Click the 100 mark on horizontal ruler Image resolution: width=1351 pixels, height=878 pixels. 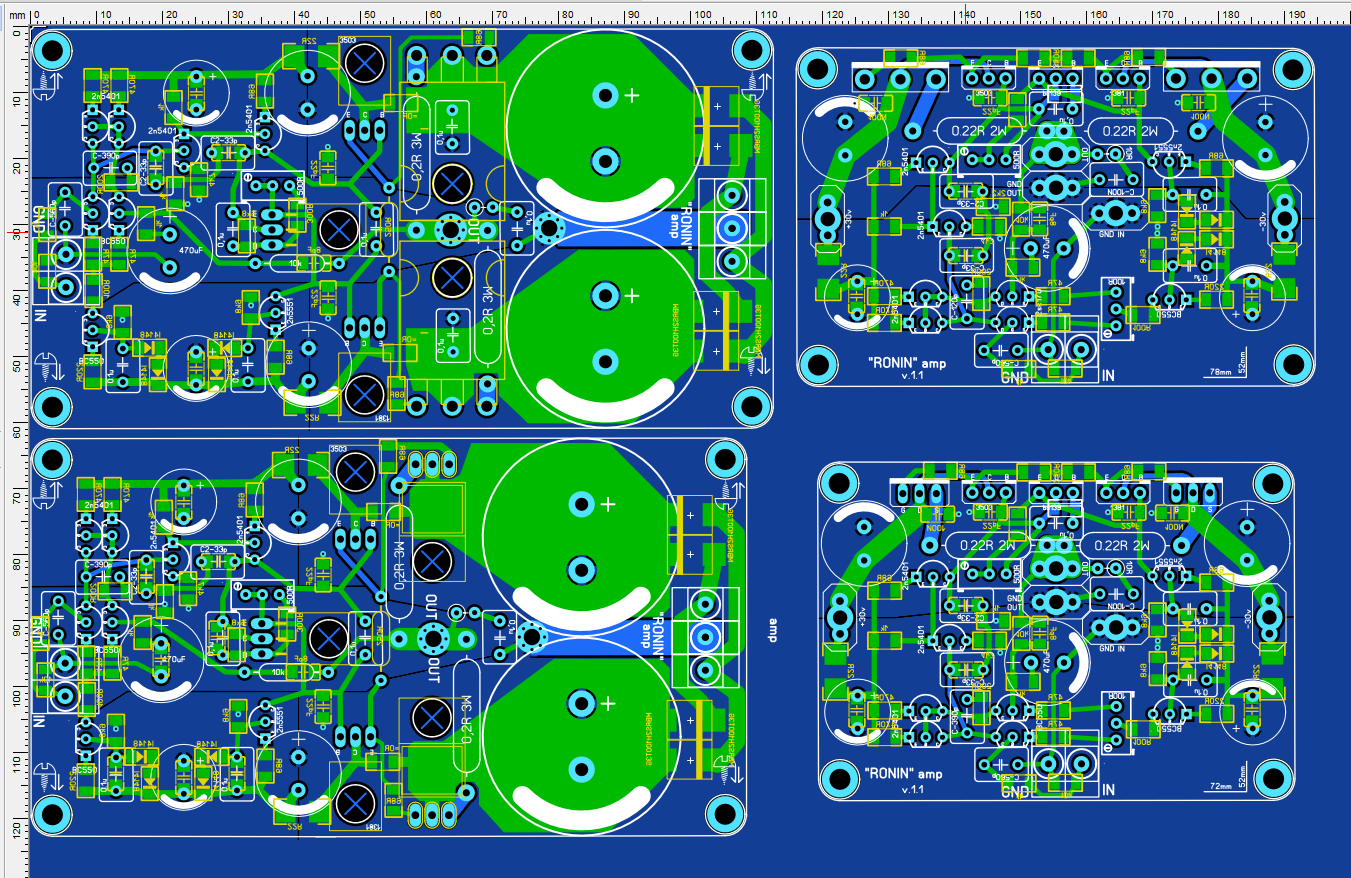[702, 15]
